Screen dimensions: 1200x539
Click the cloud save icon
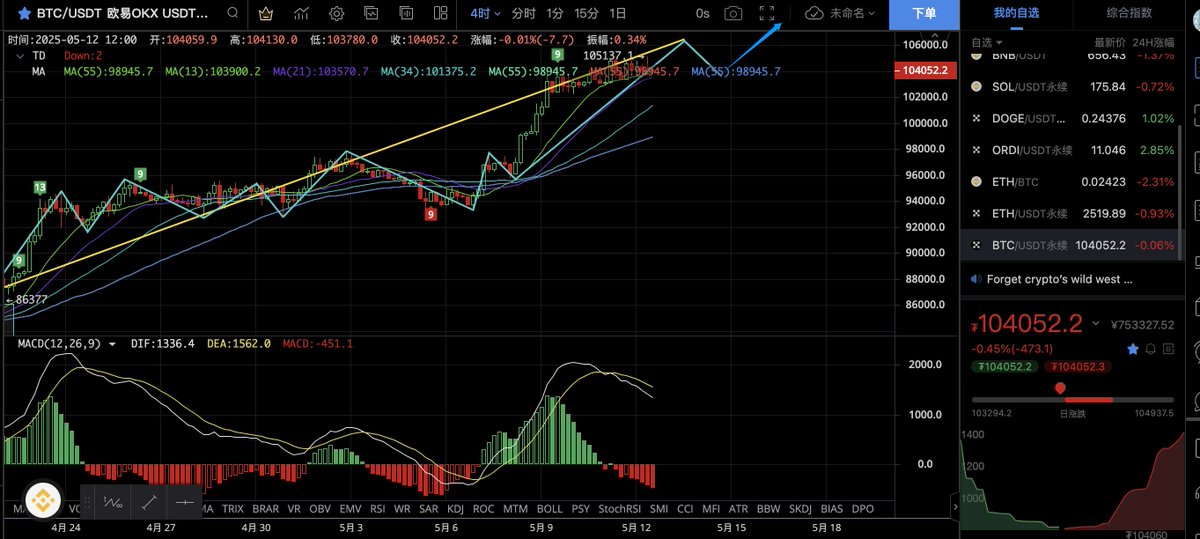point(814,14)
